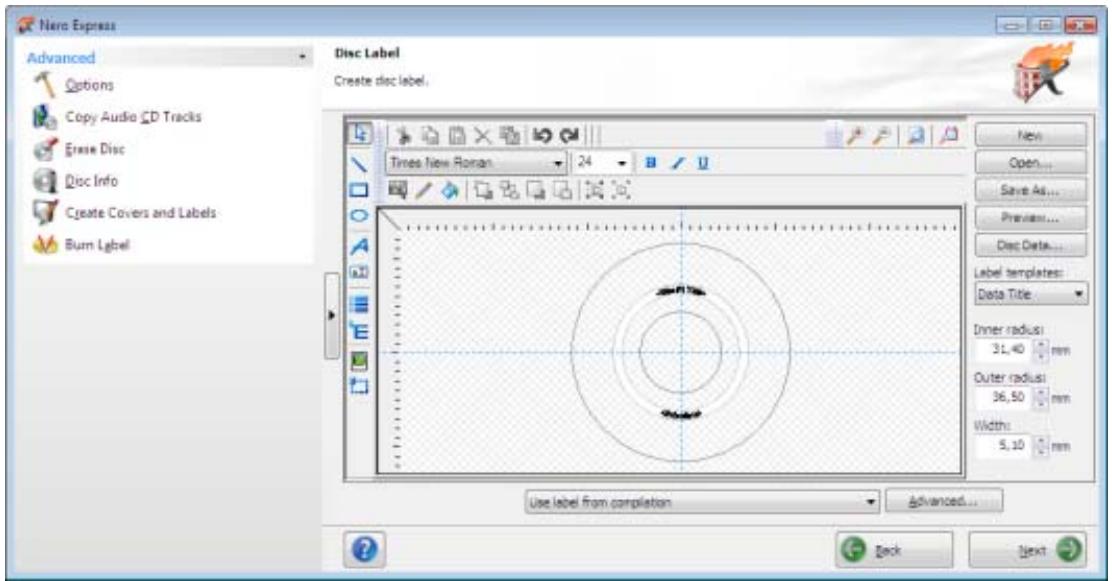
Task: Open the 'Use label from compilation' dropdown
Action: point(702,502)
